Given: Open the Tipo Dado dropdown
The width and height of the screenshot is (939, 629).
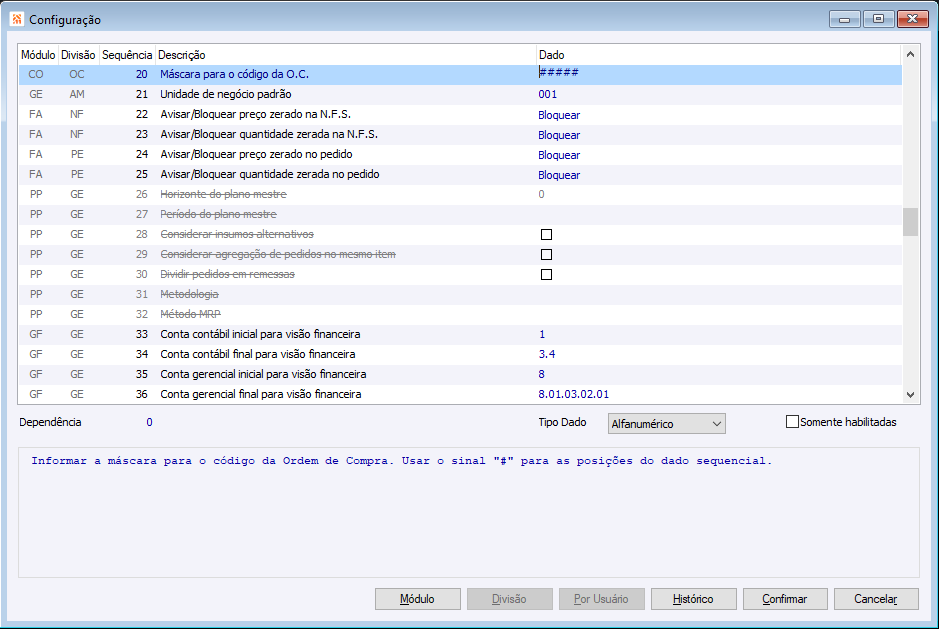Looking at the screenshot, I should click(667, 424).
